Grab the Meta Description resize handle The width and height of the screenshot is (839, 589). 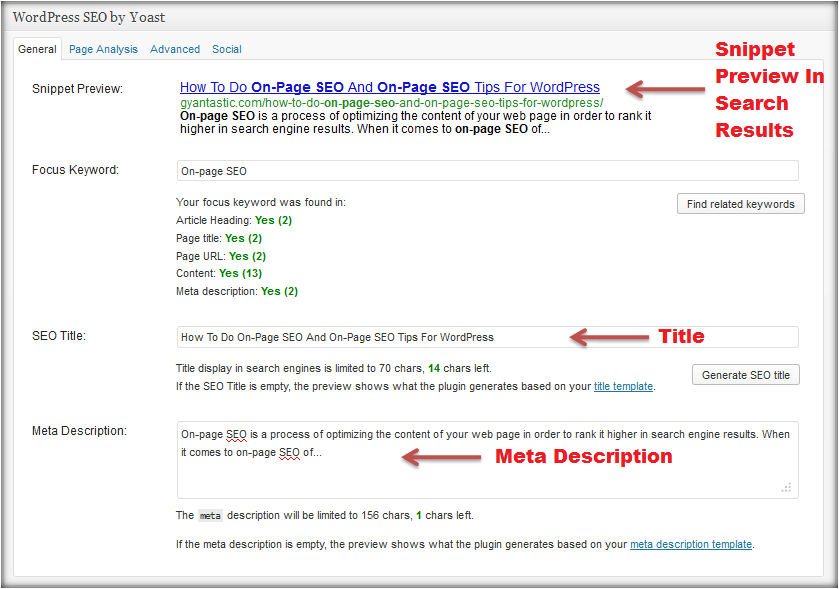point(787,487)
